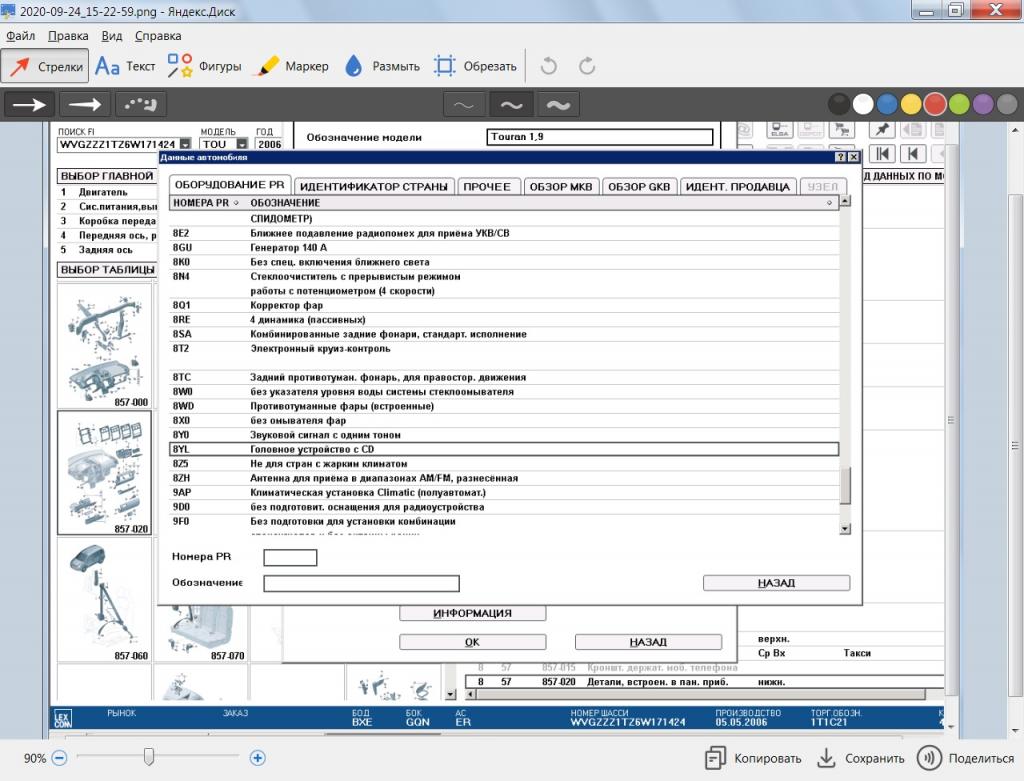
Task: Open the Файл menu
Action: 20,36
